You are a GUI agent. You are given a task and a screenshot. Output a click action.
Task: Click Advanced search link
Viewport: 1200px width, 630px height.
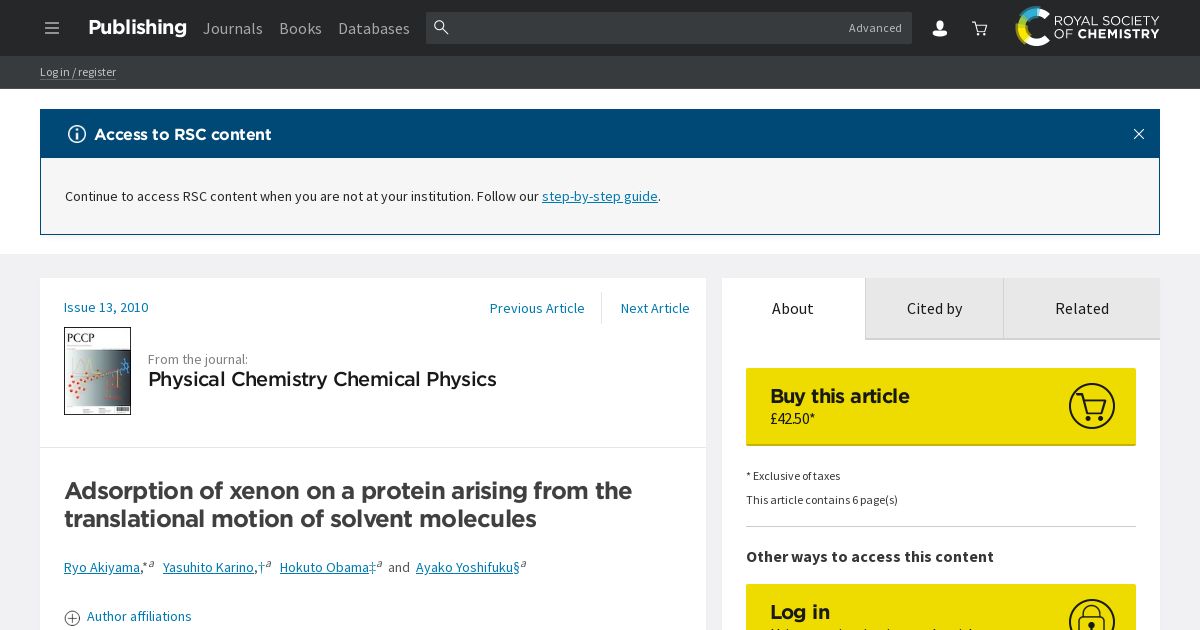875,28
